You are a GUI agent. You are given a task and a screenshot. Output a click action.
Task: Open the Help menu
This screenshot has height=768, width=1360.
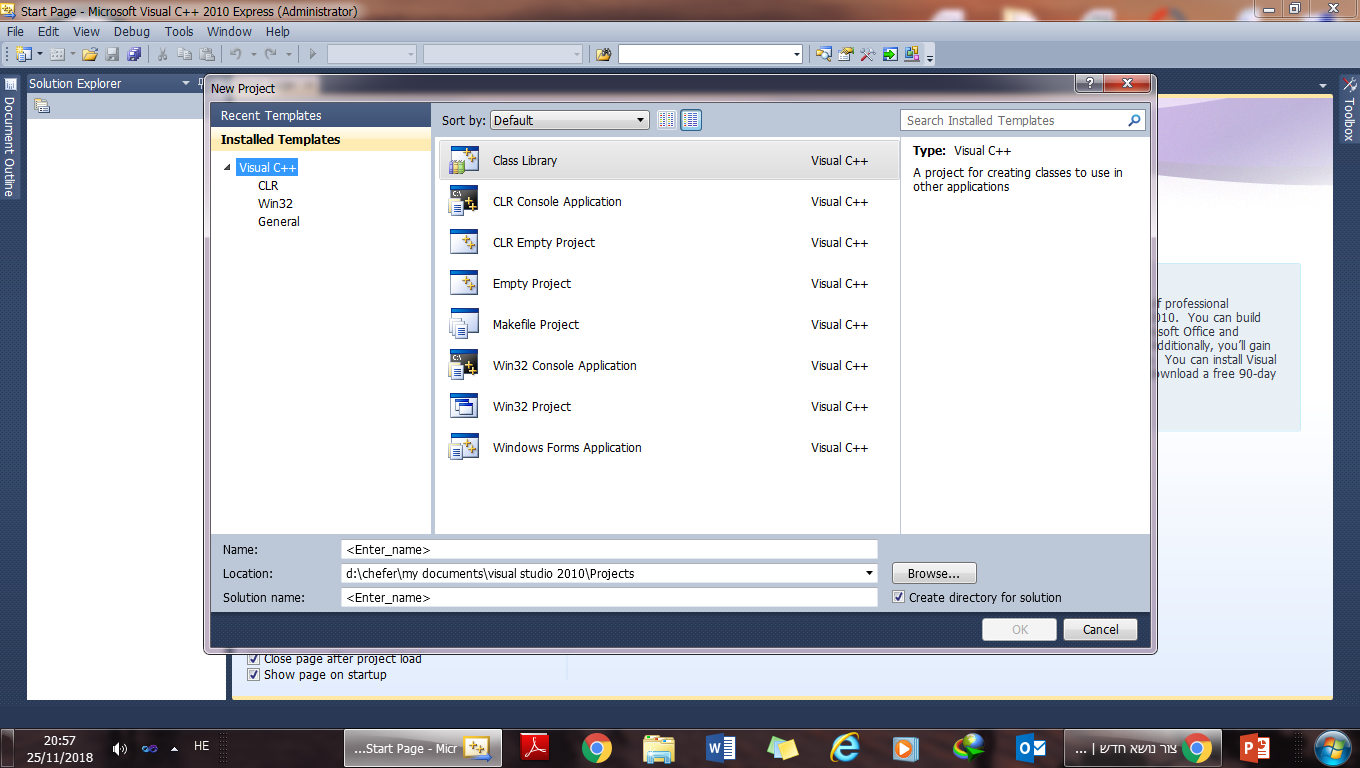tap(277, 31)
